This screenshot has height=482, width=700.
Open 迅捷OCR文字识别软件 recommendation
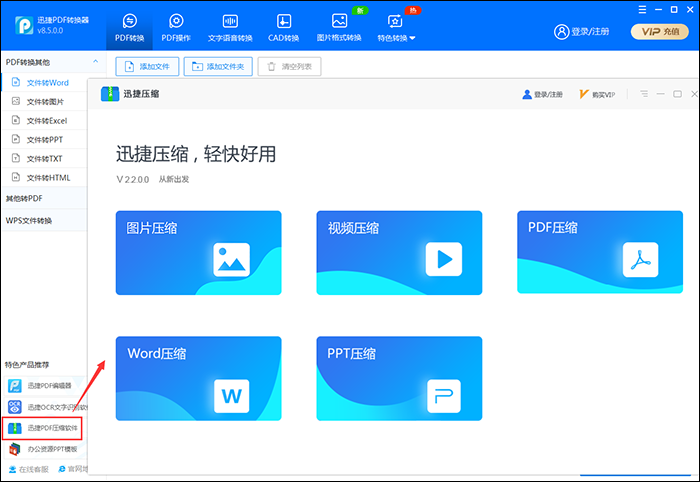tap(45, 407)
